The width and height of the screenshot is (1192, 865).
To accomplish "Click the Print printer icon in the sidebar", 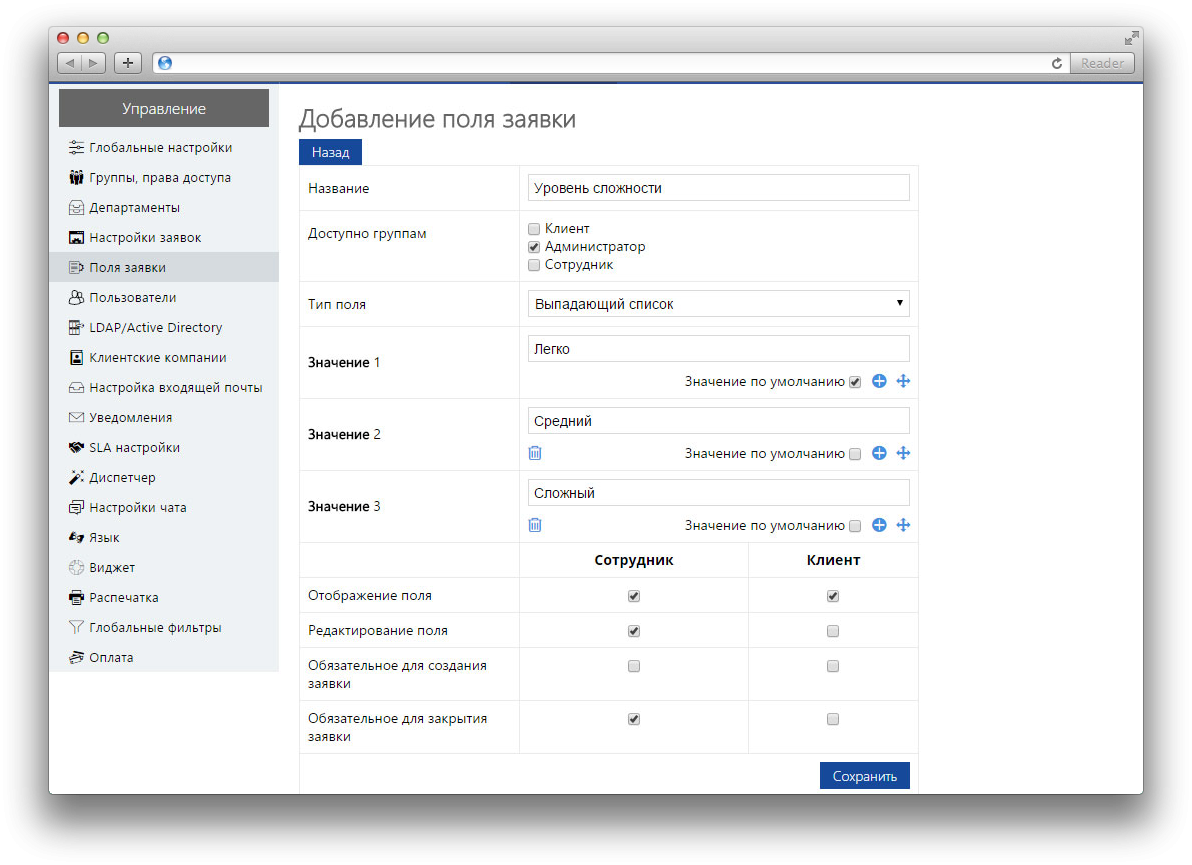I will (76, 597).
